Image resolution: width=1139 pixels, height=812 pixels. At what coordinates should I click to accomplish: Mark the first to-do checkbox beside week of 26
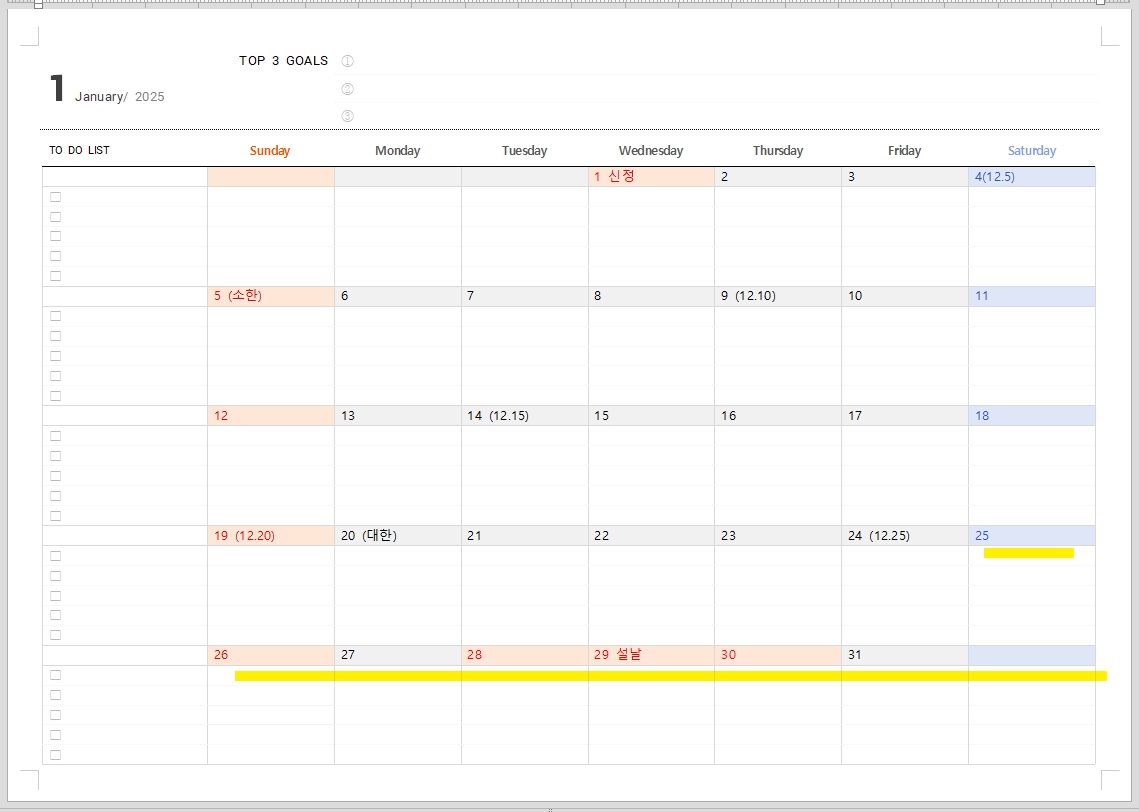55,675
